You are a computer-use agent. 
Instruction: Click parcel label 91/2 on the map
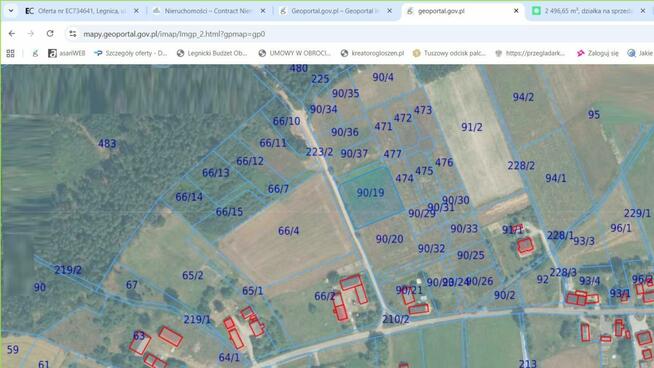(x=472, y=127)
